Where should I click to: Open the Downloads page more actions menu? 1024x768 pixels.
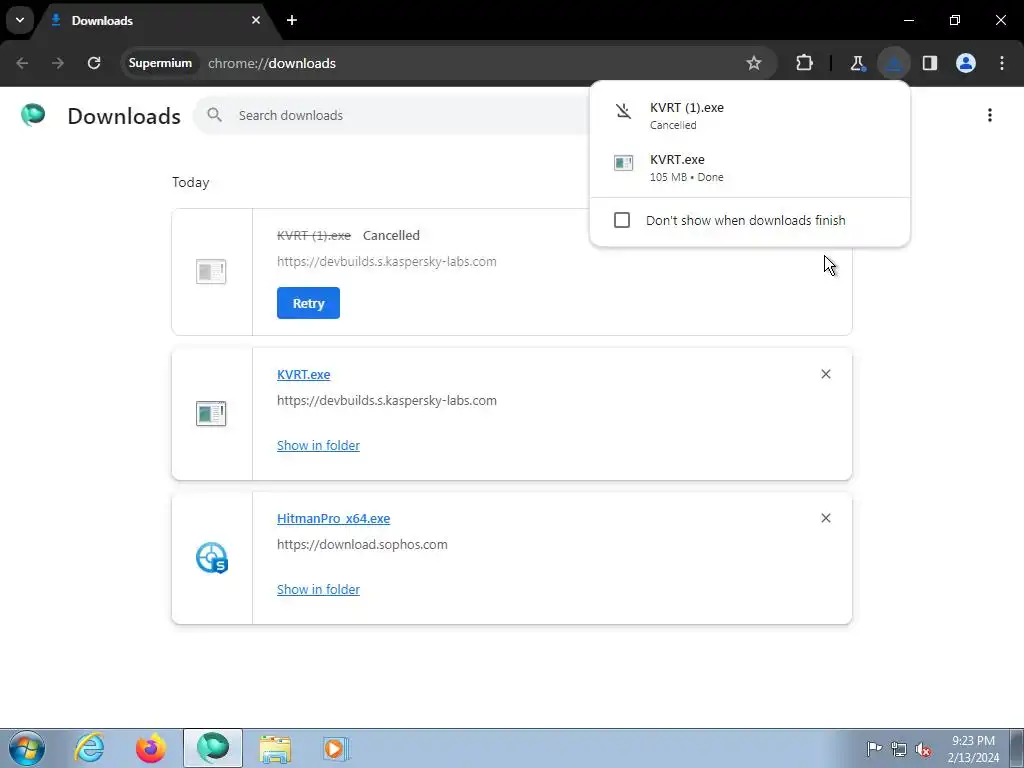pos(990,116)
